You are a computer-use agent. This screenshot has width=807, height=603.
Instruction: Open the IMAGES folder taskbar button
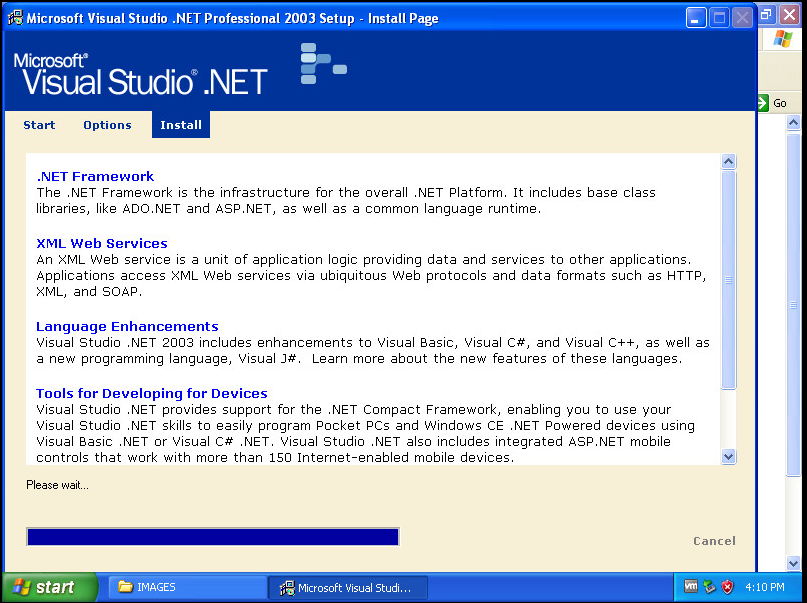pyautogui.click(x=187, y=587)
